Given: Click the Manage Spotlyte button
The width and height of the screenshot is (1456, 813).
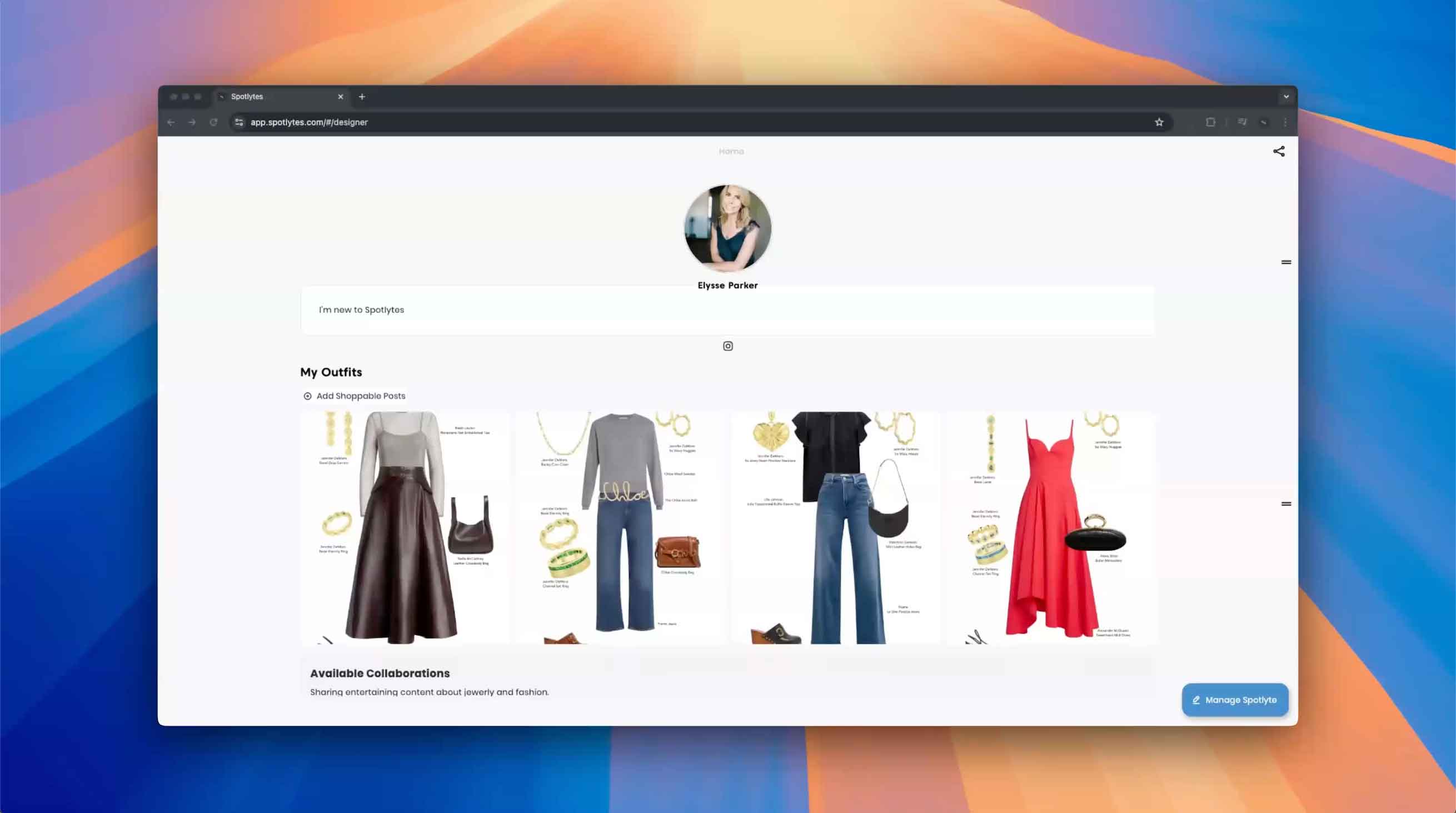Looking at the screenshot, I should click(x=1234, y=700).
